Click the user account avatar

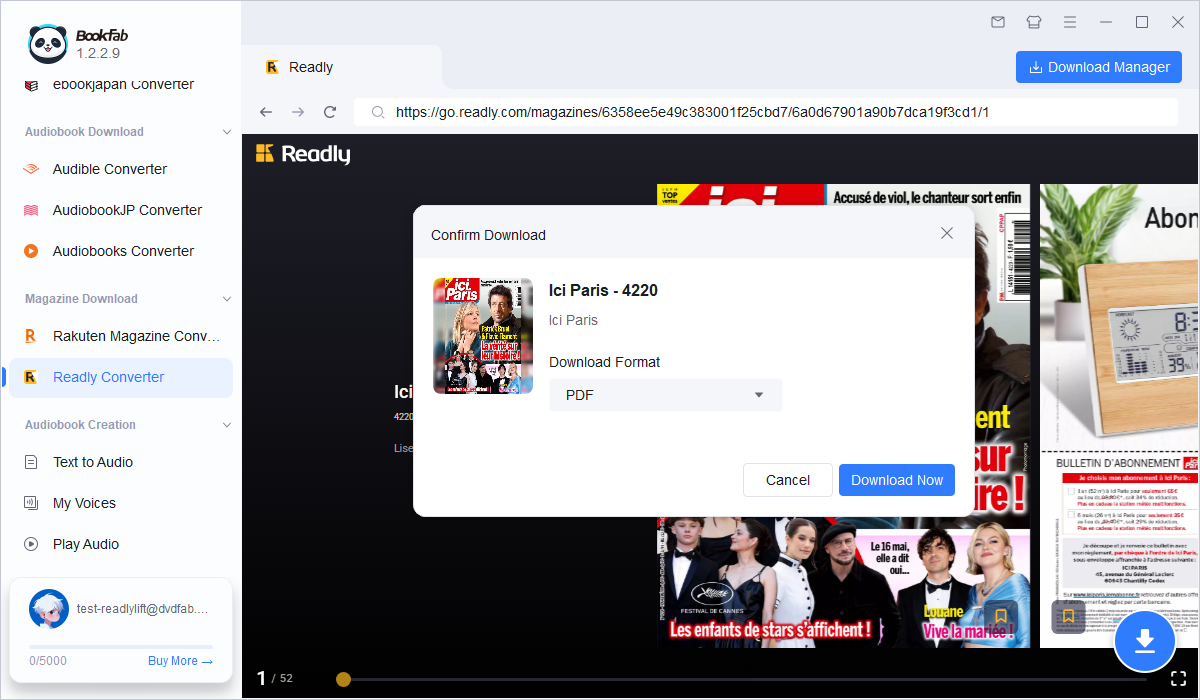pos(49,608)
